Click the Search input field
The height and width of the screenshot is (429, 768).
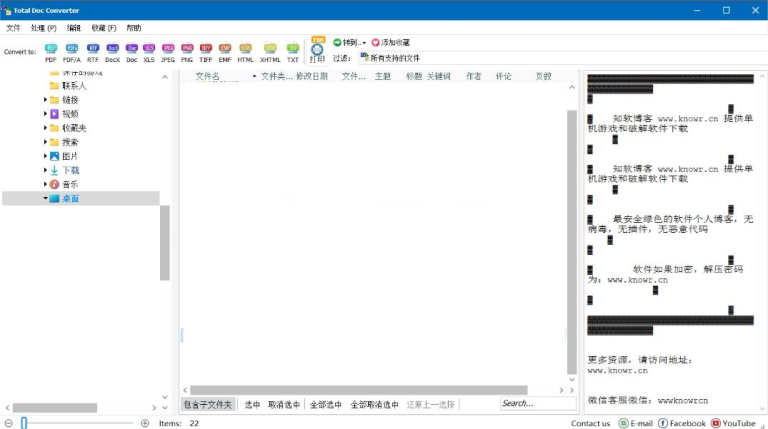tap(538, 404)
